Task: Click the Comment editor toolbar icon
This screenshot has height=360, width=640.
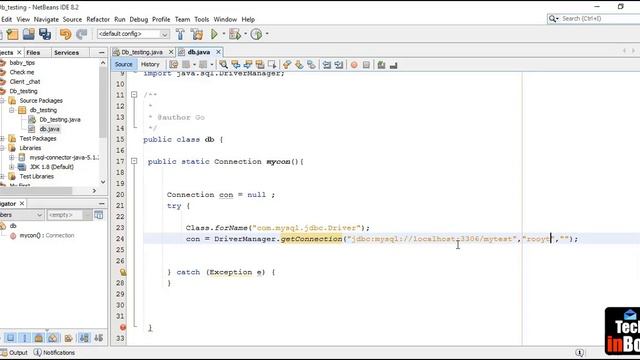Action: (x=381, y=65)
